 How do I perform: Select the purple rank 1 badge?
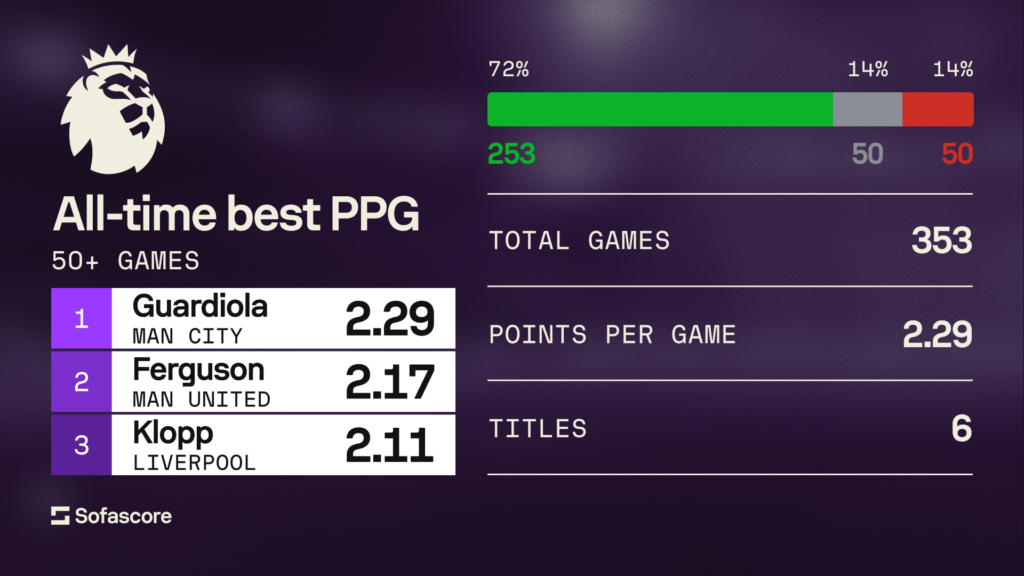(81, 318)
